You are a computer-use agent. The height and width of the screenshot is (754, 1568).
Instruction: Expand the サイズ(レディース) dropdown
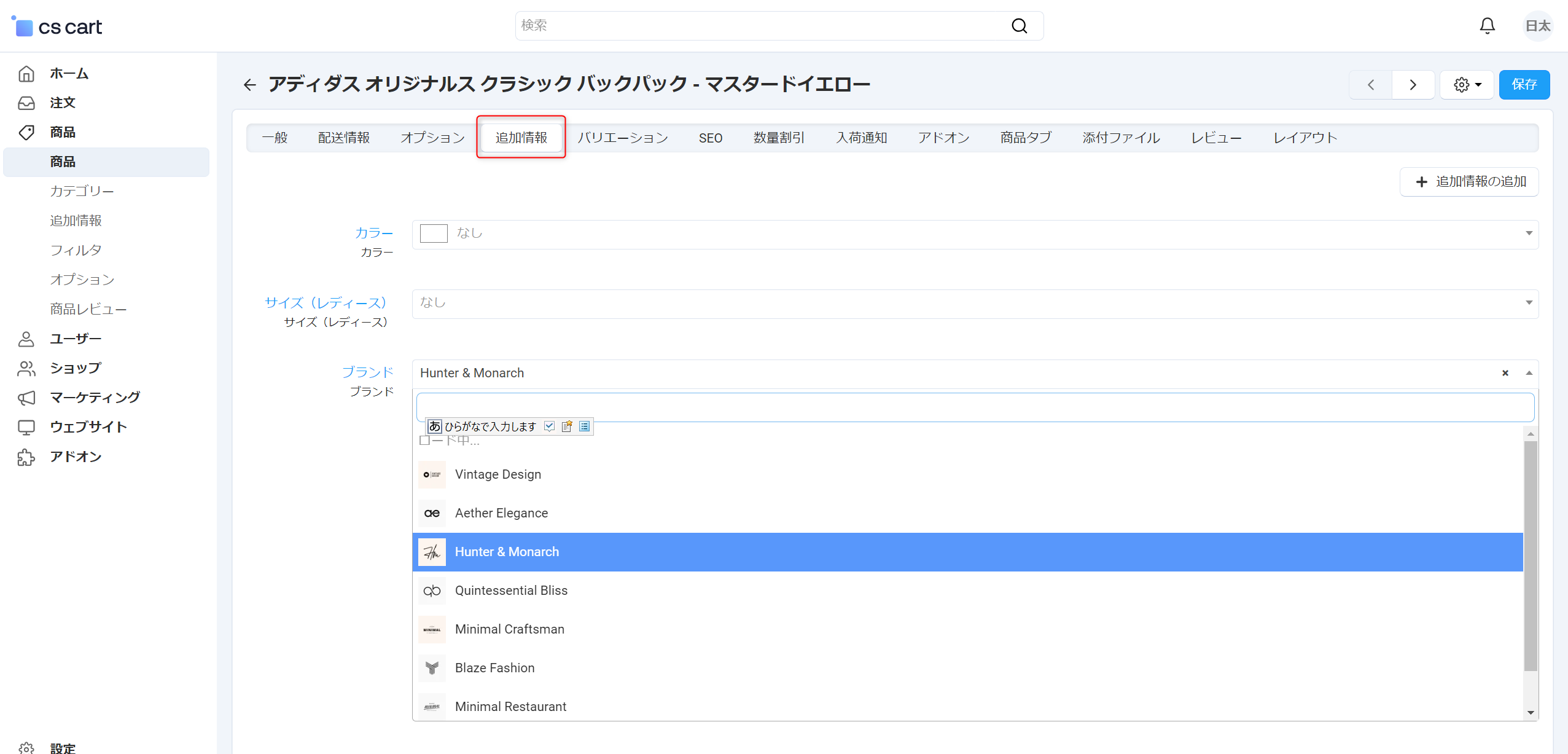1529,303
